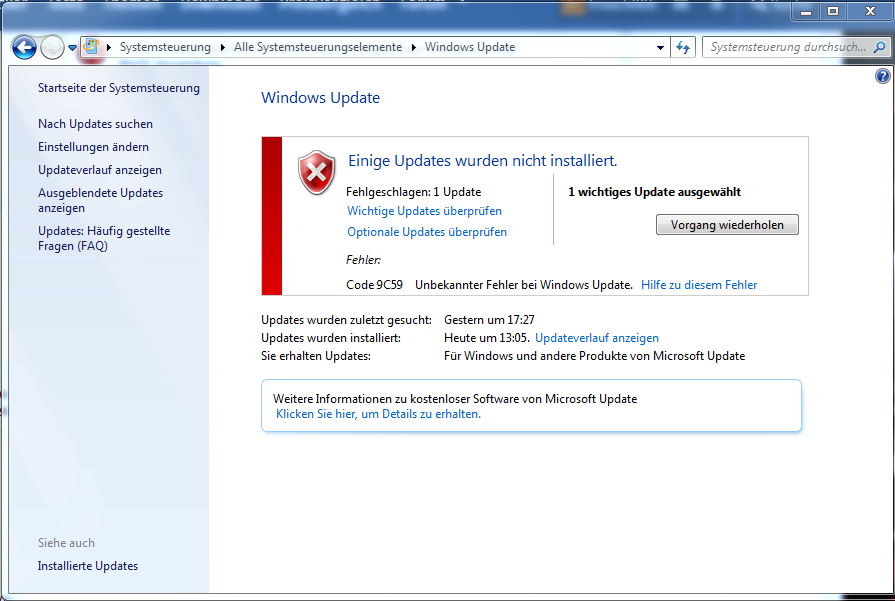Refresh the page with the refresh icon

(683, 47)
